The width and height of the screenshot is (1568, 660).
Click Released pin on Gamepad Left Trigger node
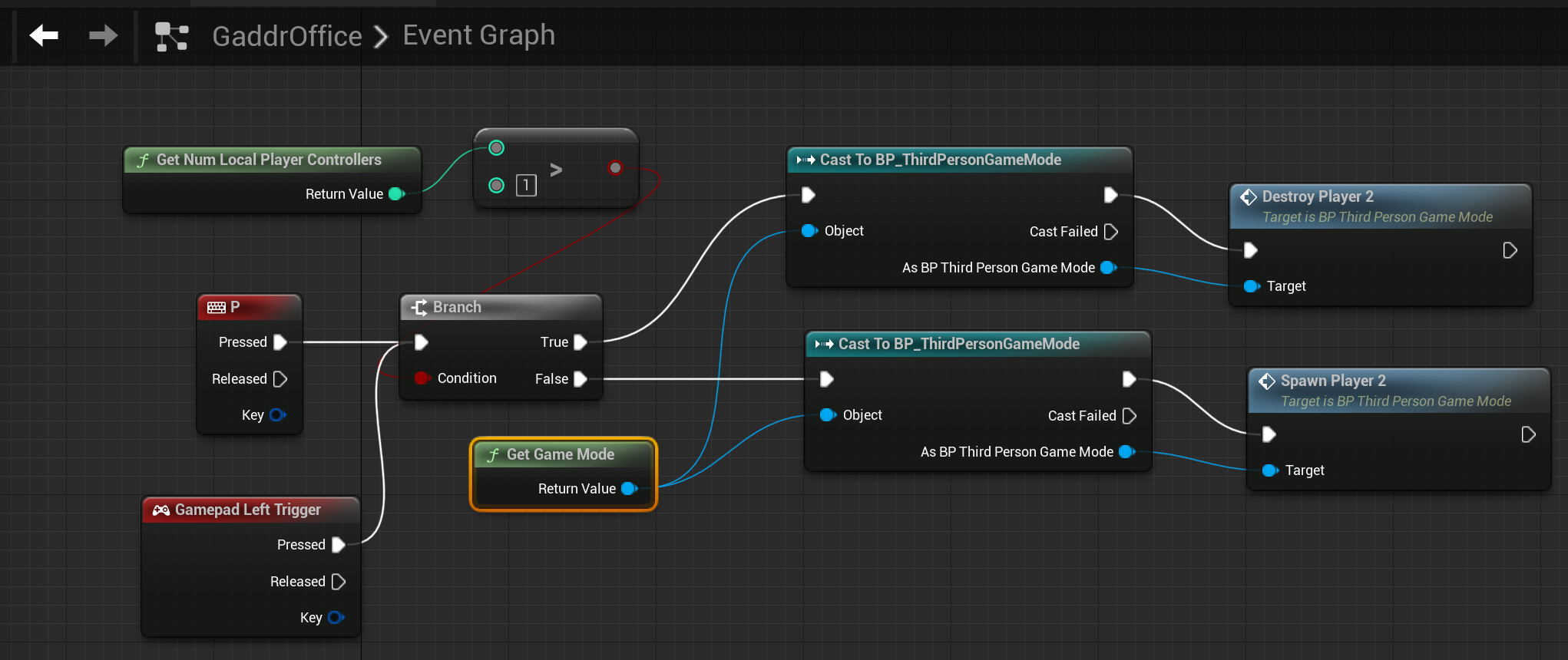(x=338, y=582)
